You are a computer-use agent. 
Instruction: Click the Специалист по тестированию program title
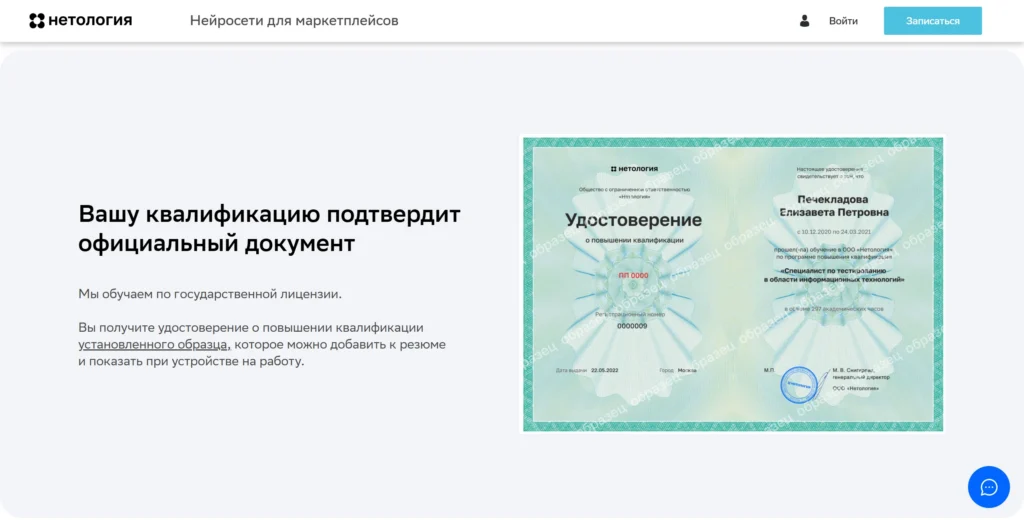click(834, 275)
